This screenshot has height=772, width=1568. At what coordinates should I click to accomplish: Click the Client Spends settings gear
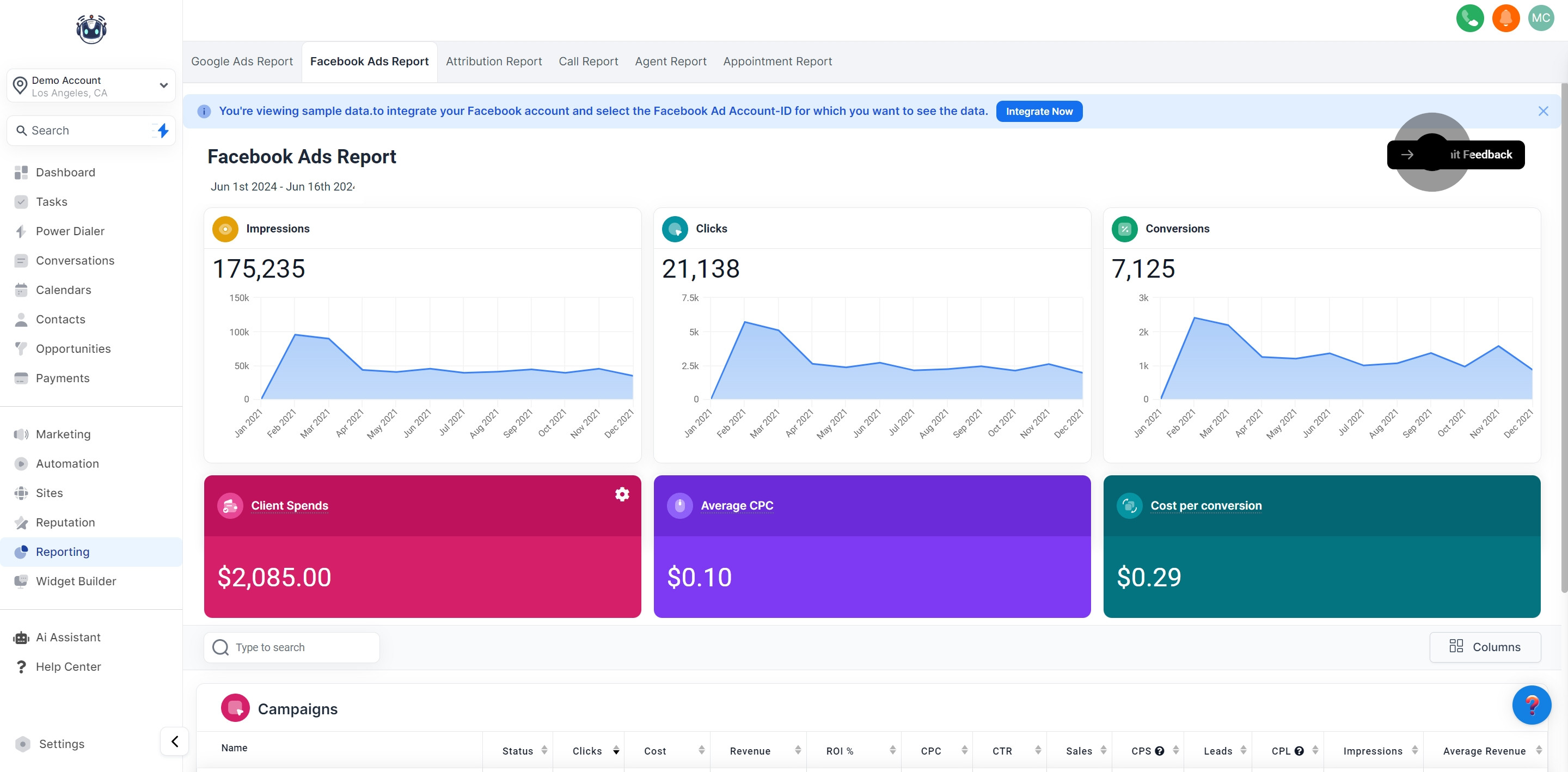(x=621, y=494)
